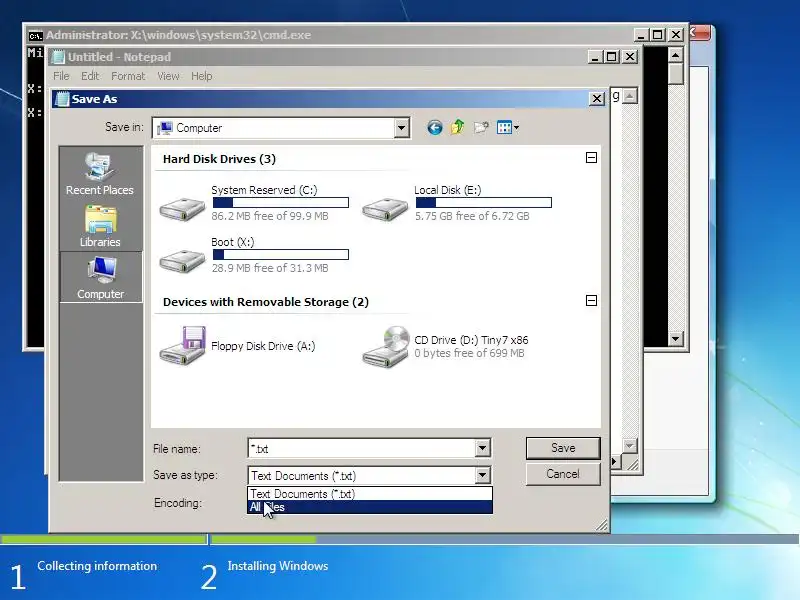Click the Save button

563,448
